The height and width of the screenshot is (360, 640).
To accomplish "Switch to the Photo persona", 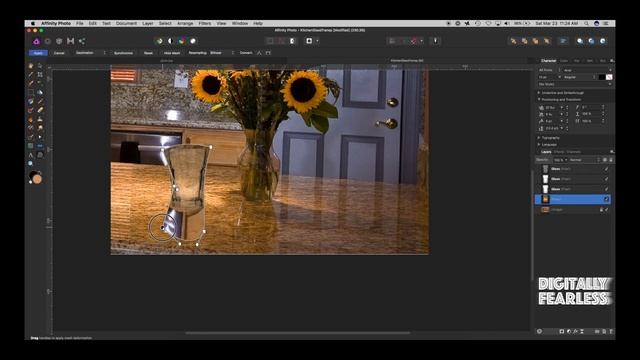I will [x=36, y=41].
